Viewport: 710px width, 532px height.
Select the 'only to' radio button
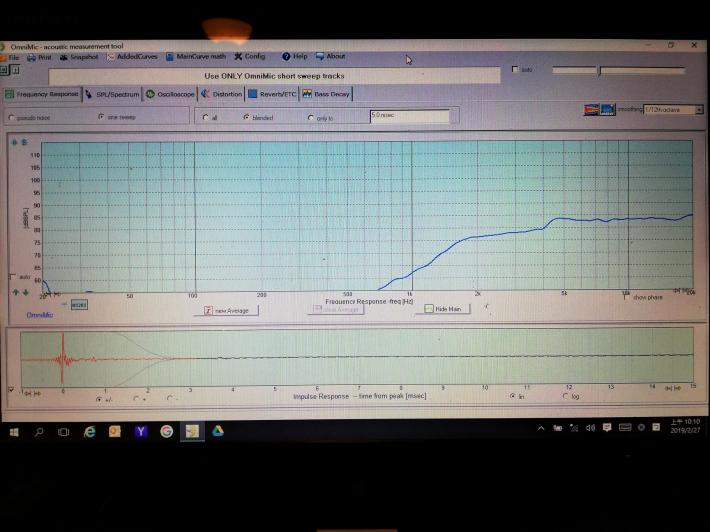(311, 118)
